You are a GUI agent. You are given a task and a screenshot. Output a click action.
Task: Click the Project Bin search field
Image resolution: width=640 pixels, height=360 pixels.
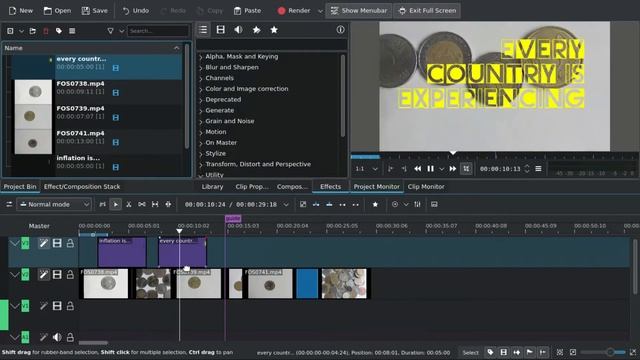click(x=158, y=31)
